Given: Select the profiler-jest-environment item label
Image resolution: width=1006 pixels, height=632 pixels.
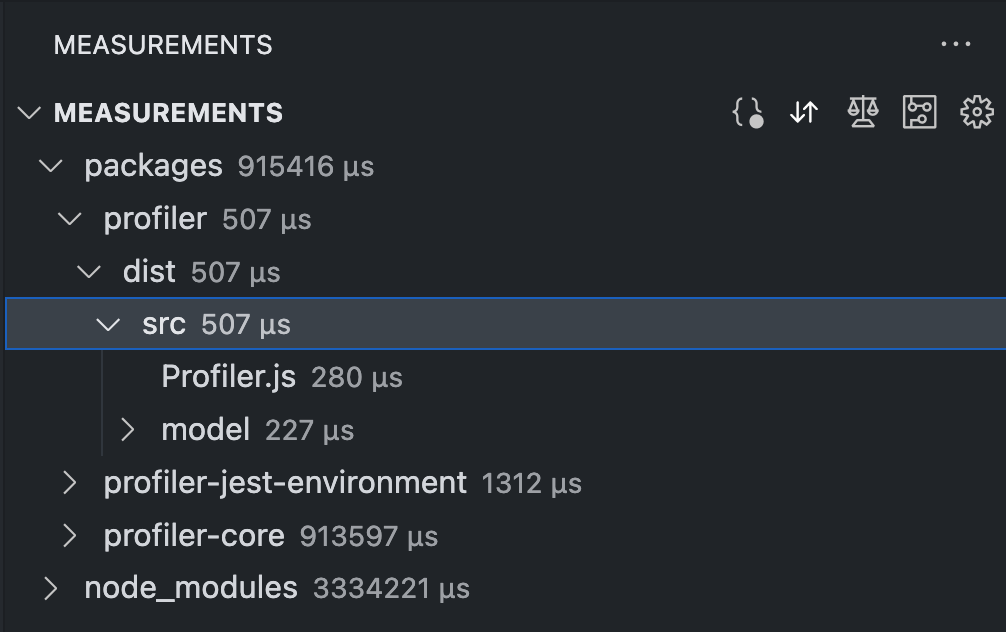Looking at the screenshot, I should pyautogui.click(x=285, y=483).
